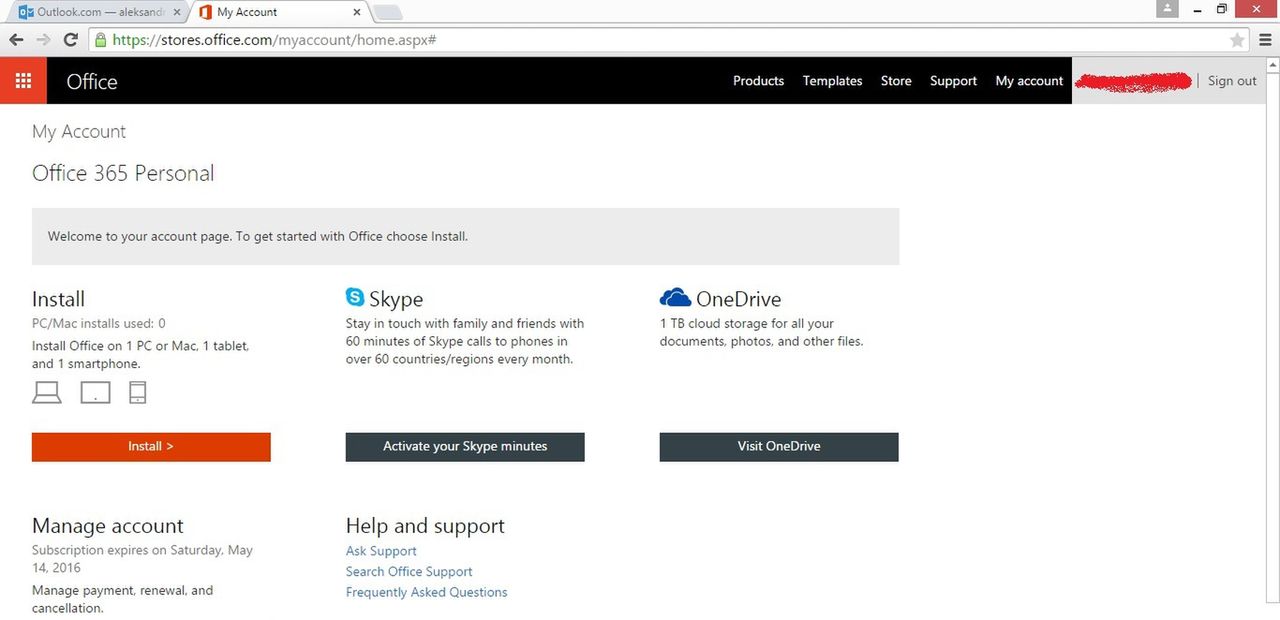Click the green padlock security icon
The image size is (1280, 620).
click(100, 40)
